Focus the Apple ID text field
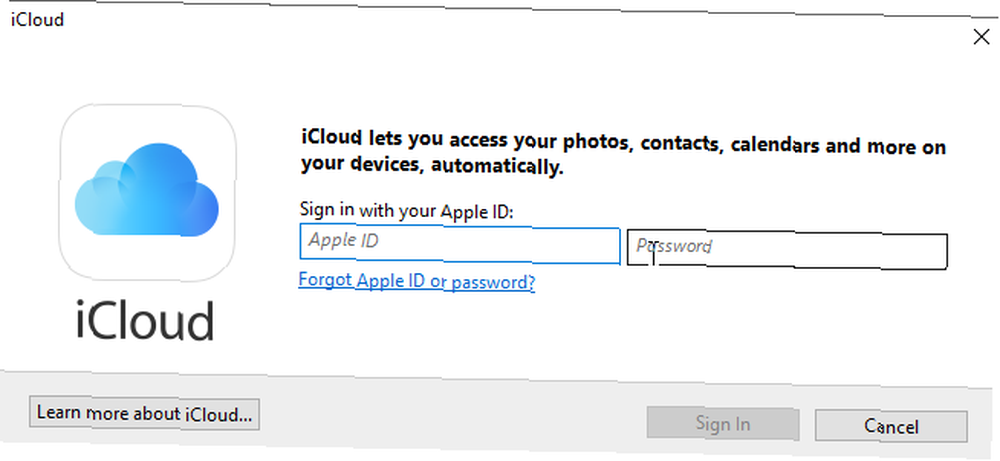This screenshot has height=461, width=1000. pos(459,244)
